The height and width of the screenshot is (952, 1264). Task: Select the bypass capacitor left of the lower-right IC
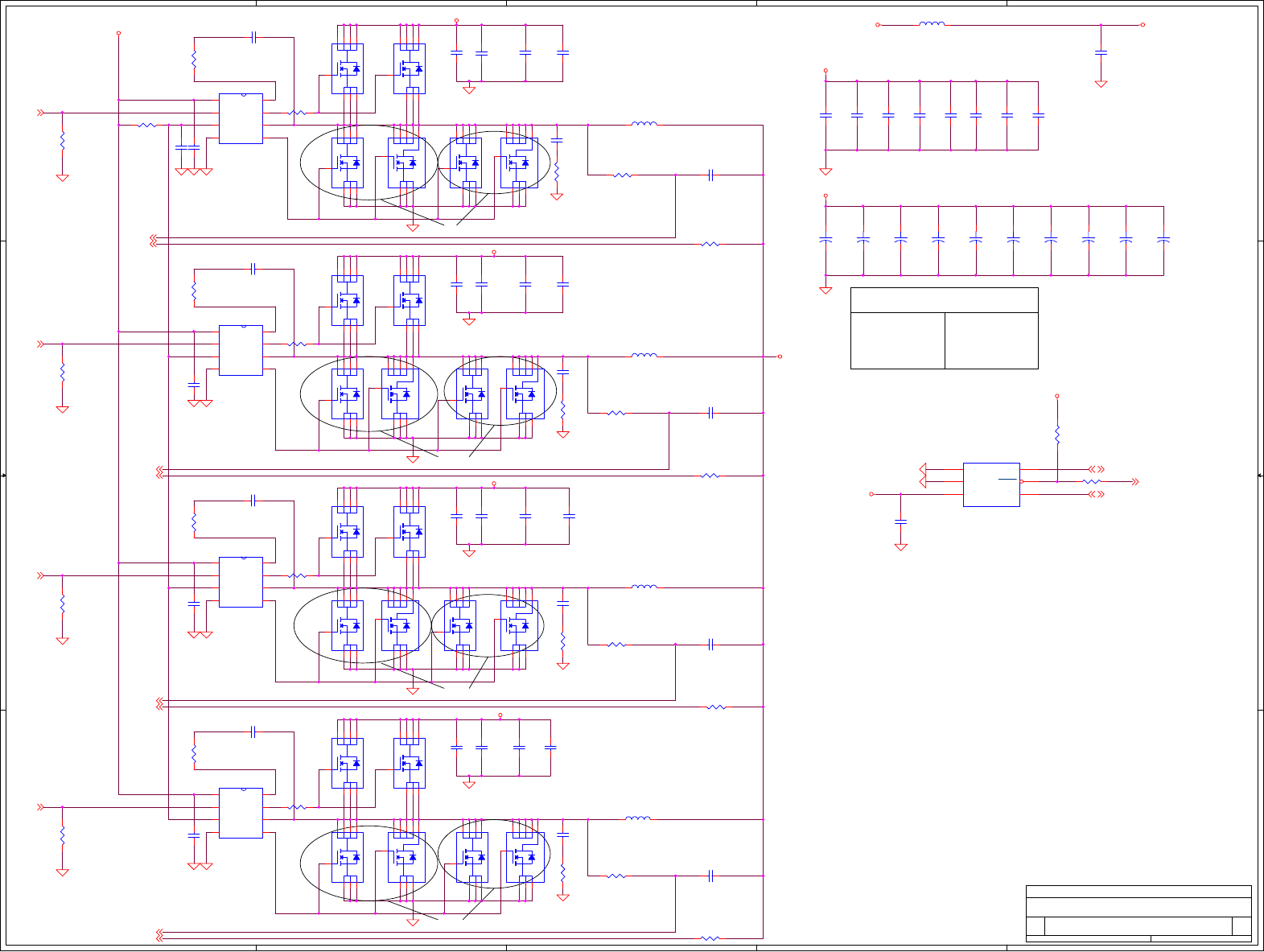pyautogui.click(x=901, y=521)
